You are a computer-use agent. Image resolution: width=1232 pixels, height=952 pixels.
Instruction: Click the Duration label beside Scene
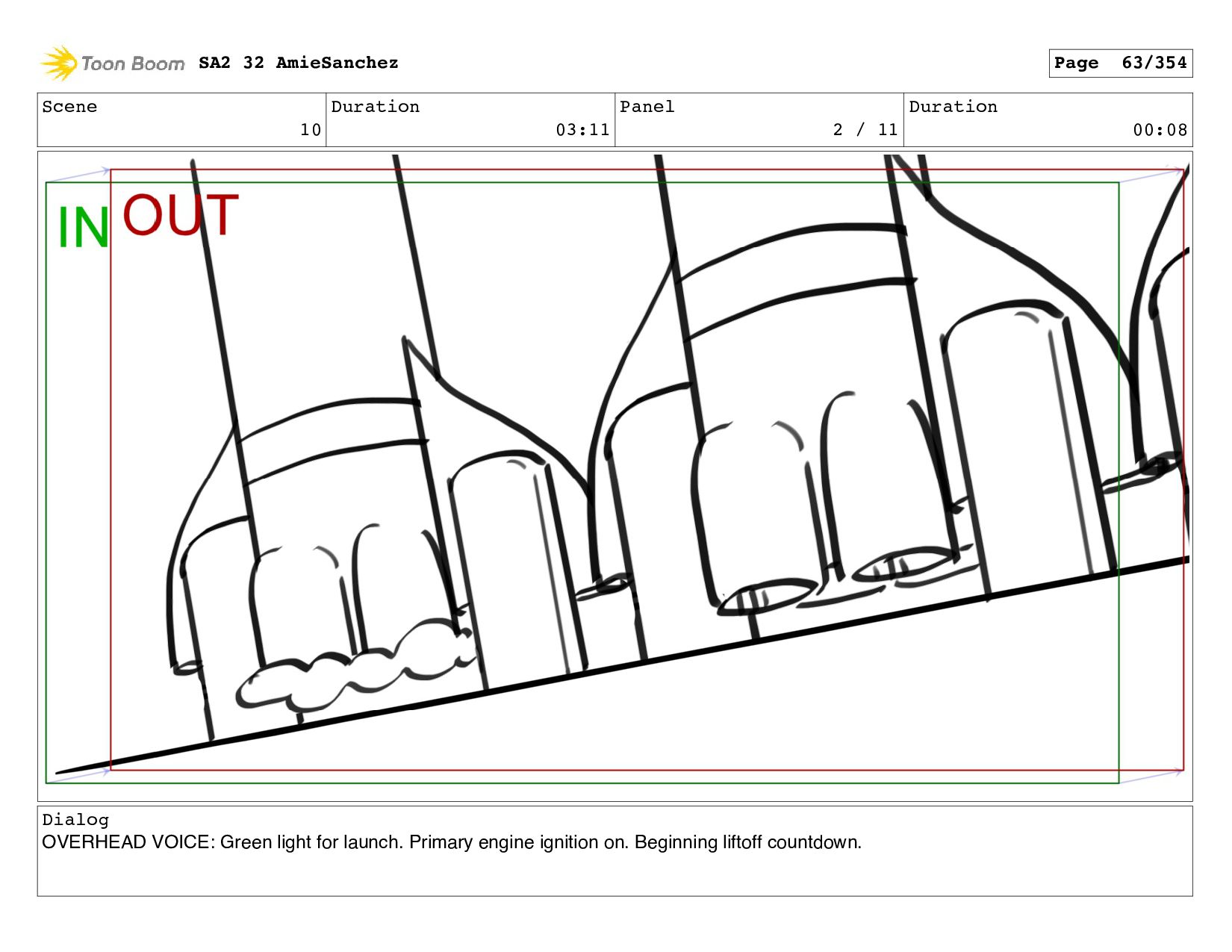pos(375,107)
